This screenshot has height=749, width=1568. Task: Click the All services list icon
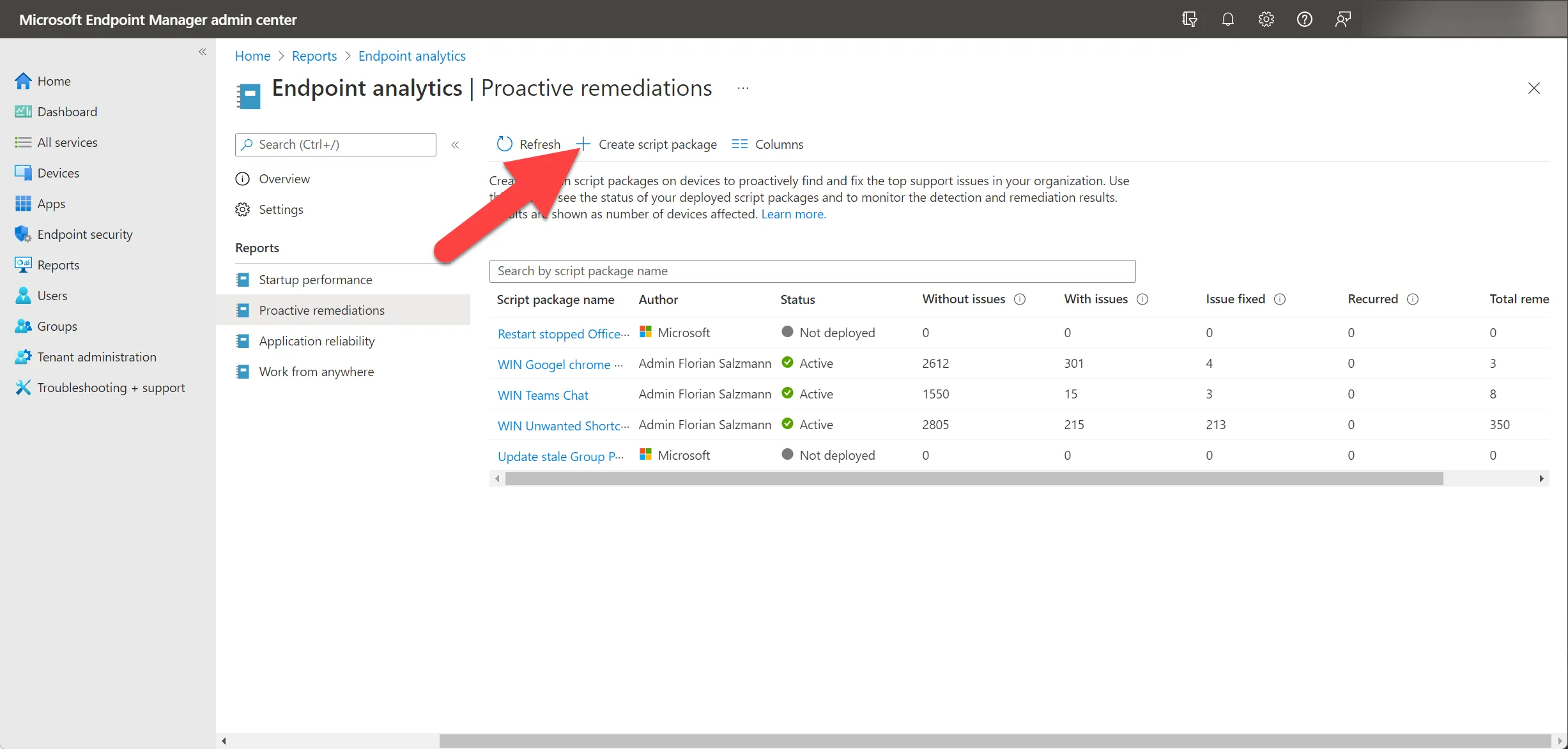23,142
